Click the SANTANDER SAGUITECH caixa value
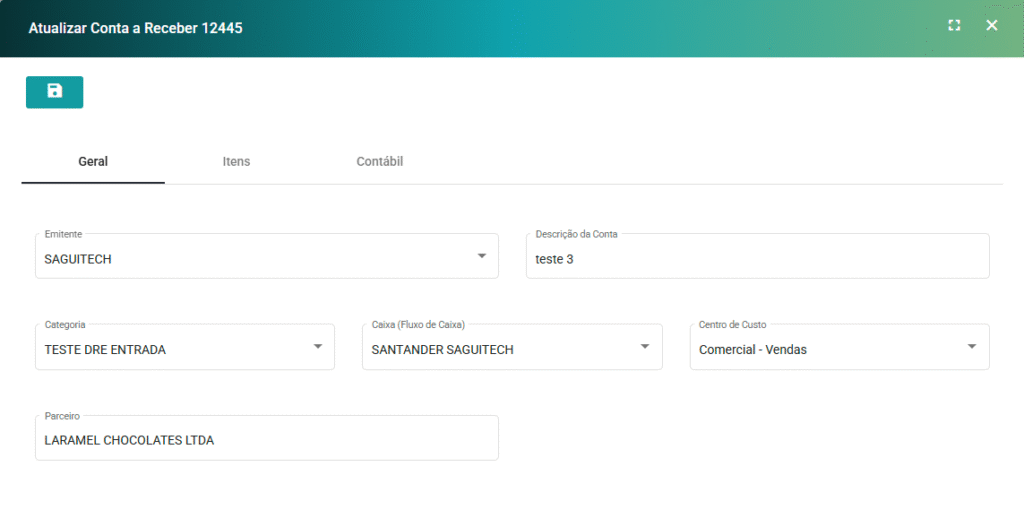Screen dimensions: 1024x527 point(442,350)
